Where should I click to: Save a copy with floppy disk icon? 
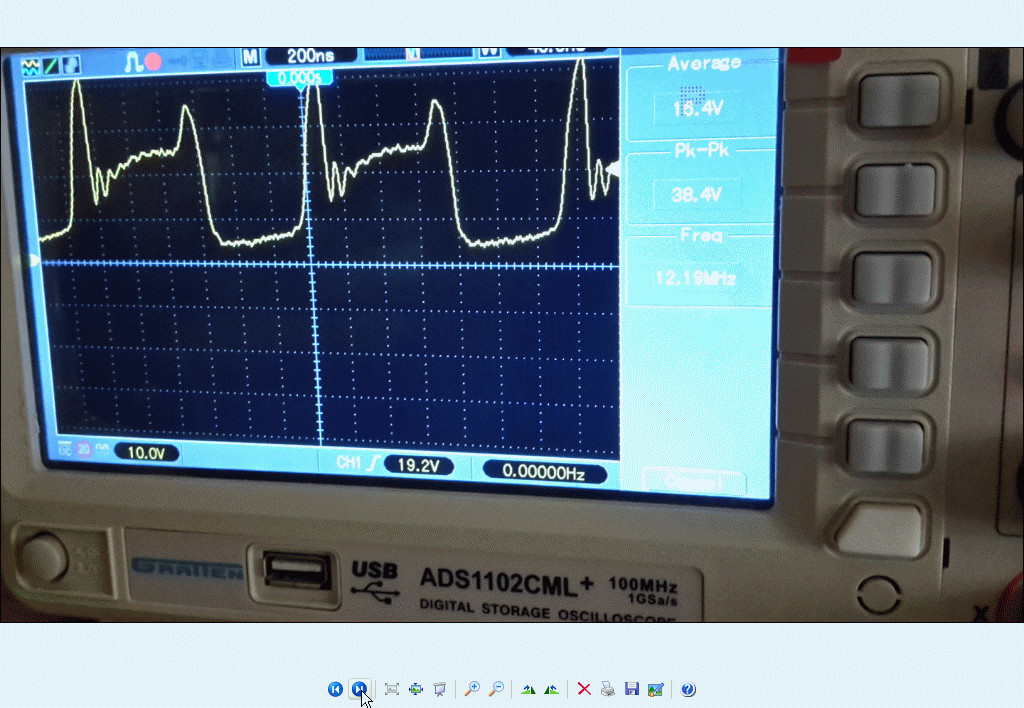(x=631, y=689)
